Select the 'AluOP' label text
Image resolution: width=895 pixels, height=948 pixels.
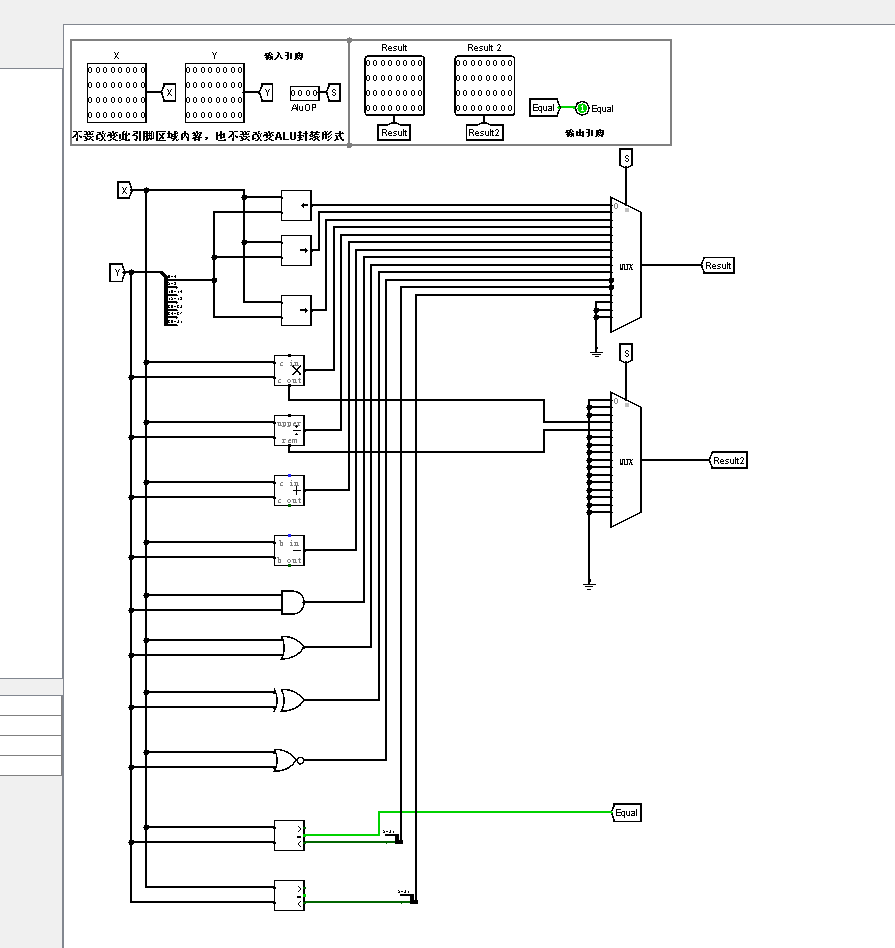coord(304,108)
